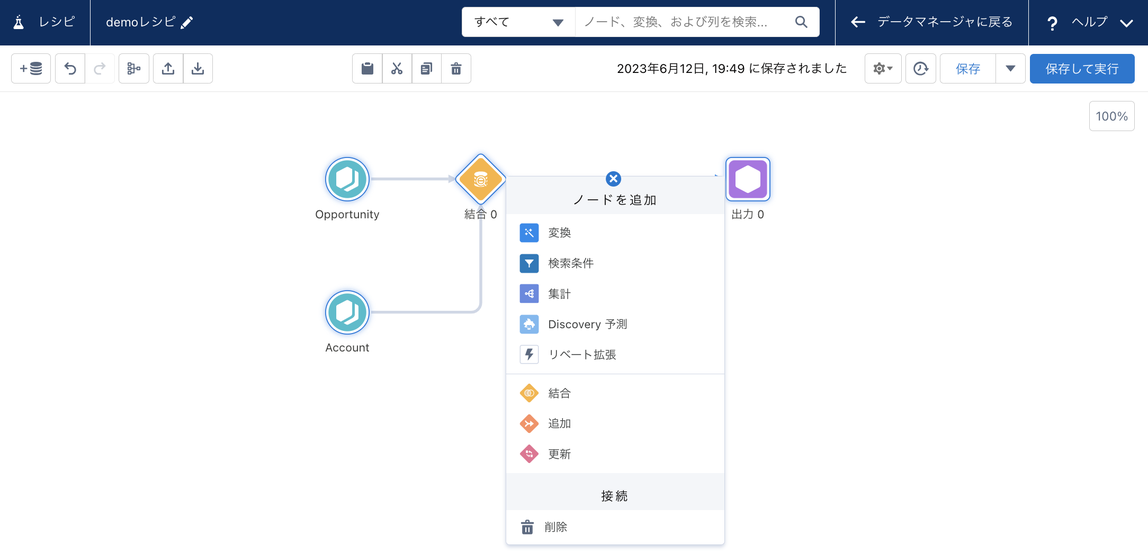Click the demoレシピ recipe title
1148x555 pixels.
(x=141, y=22)
